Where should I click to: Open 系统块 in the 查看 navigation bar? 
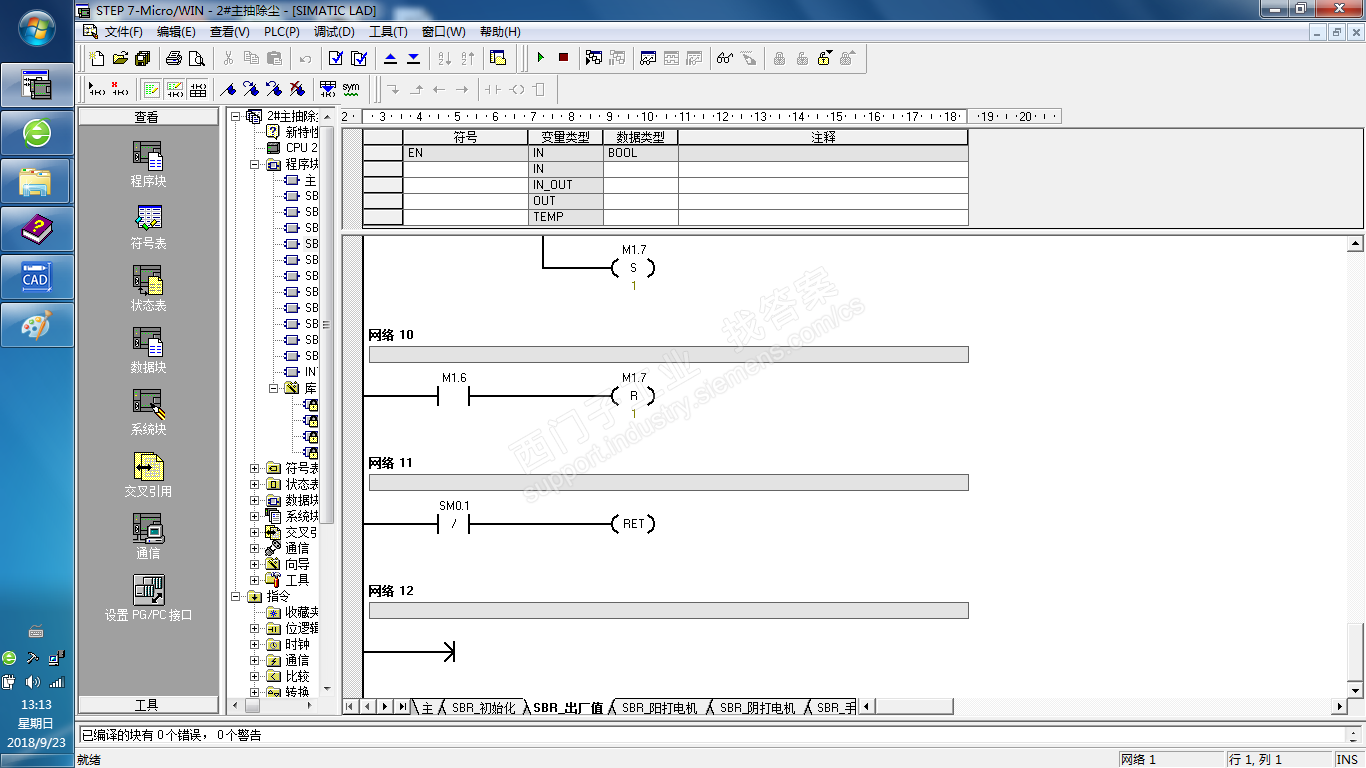click(148, 413)
